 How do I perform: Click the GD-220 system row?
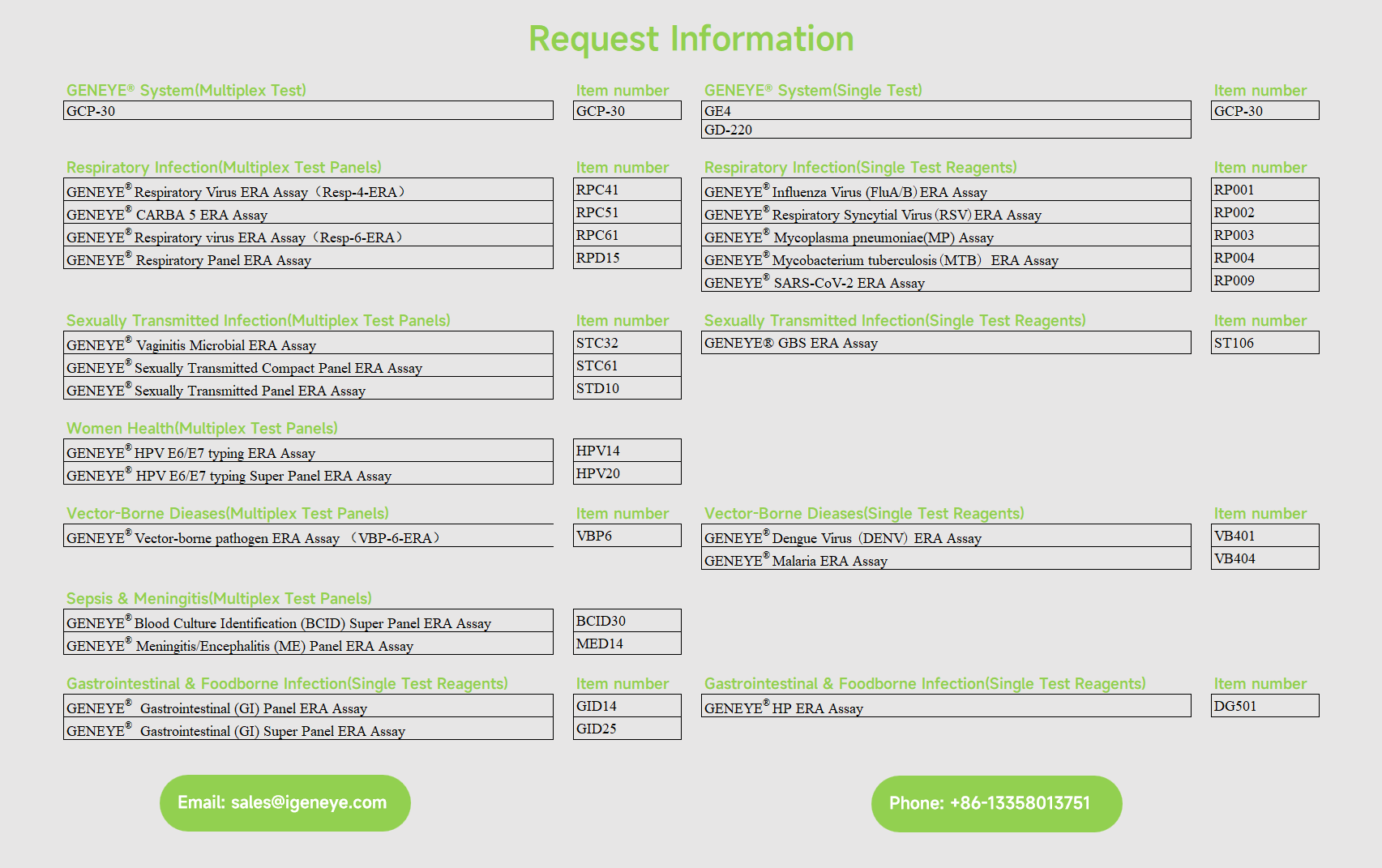click(946, 129)
